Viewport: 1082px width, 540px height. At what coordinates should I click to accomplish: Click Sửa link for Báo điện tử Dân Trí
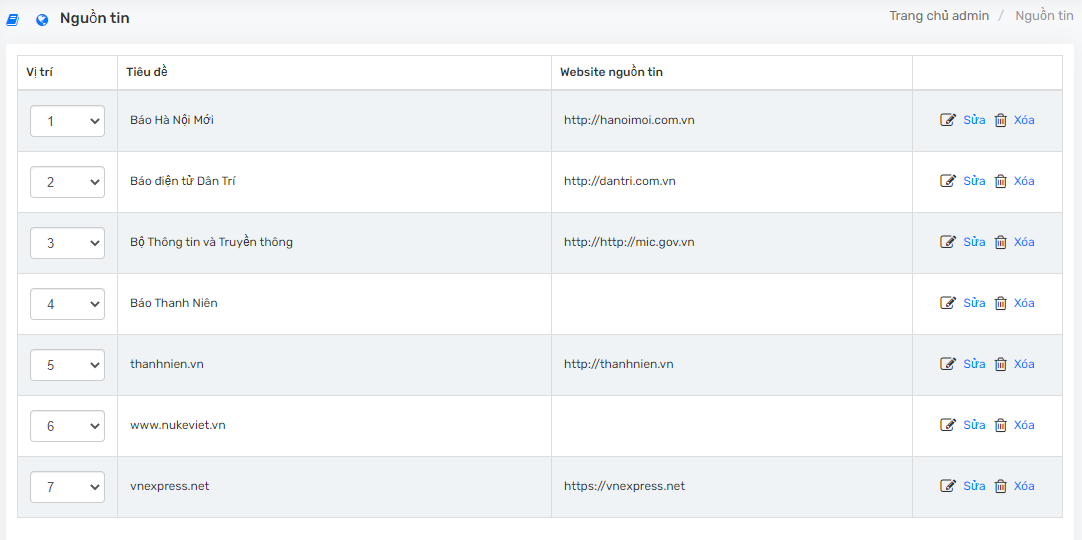974,181
